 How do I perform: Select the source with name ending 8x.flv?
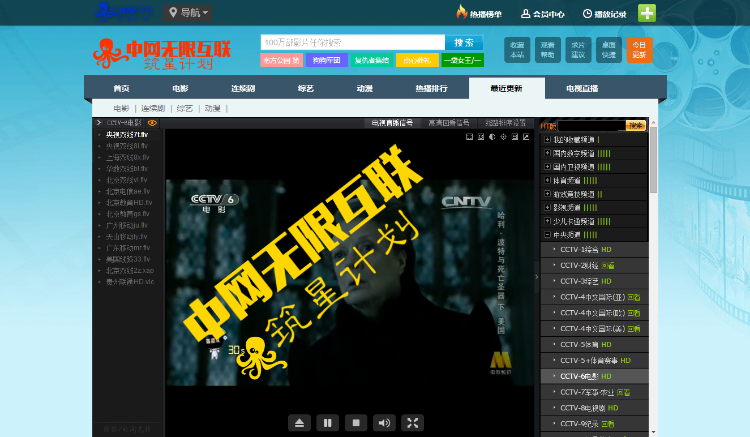click(128, 157)
